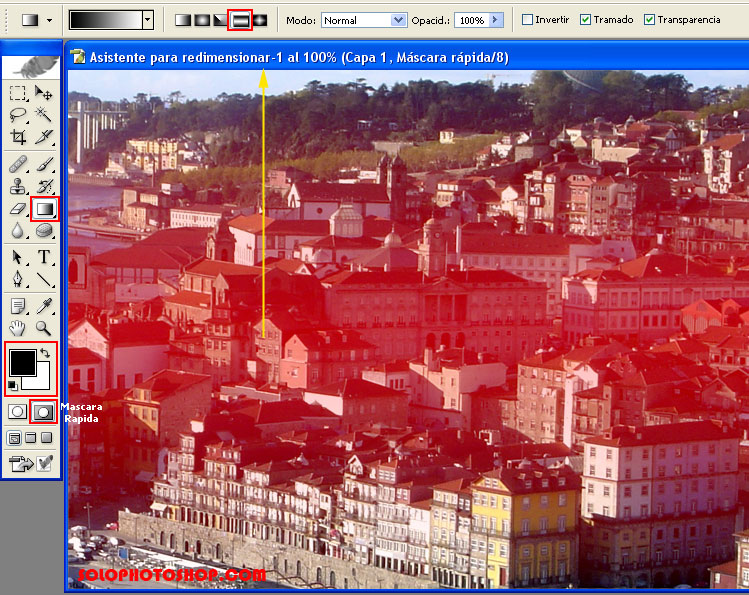Click the black foreground color swatch
Image resolution: width=749 pixels, height=595 pixels.
(x=22, y=361)
